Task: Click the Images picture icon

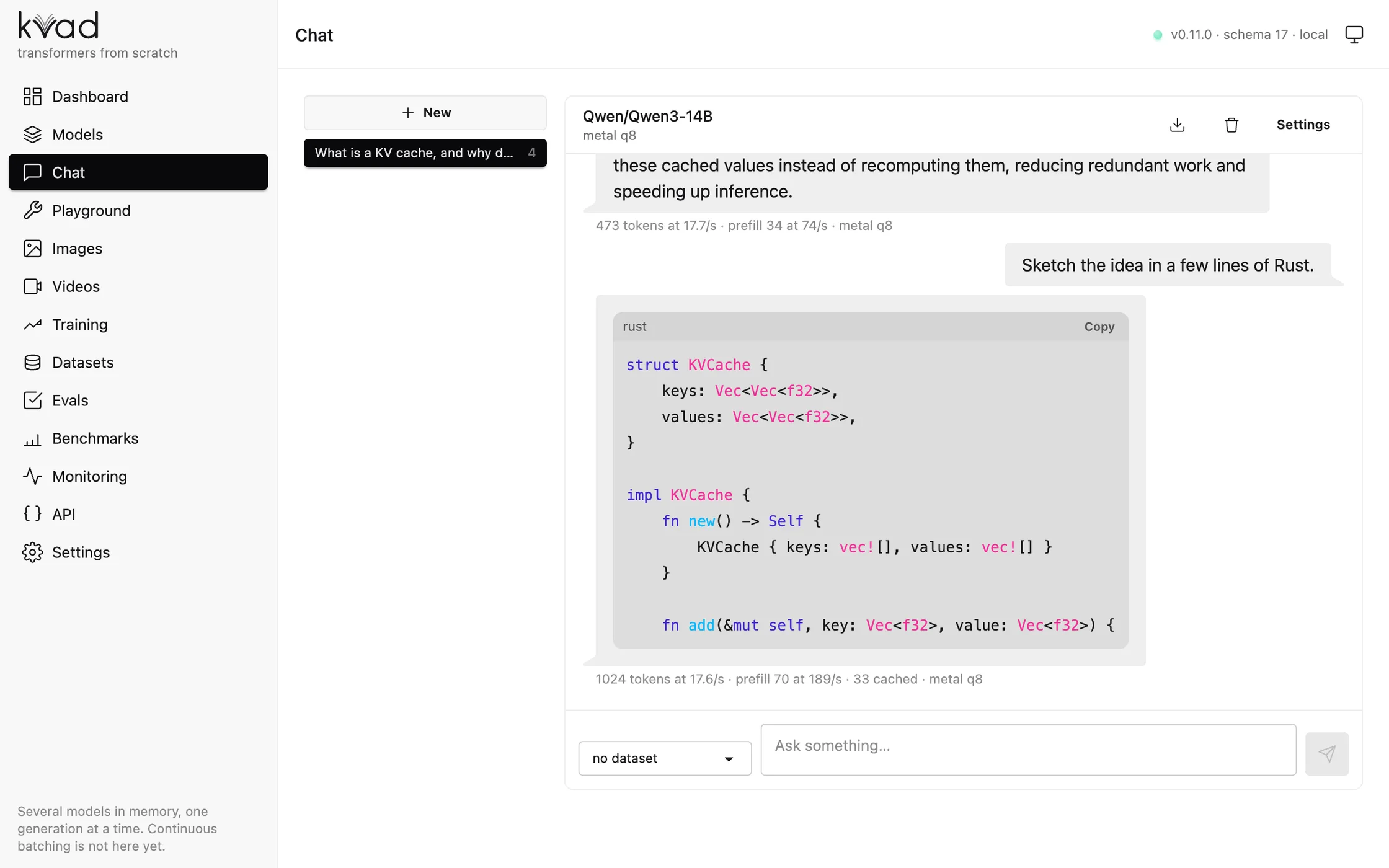Action: point(32,249)
